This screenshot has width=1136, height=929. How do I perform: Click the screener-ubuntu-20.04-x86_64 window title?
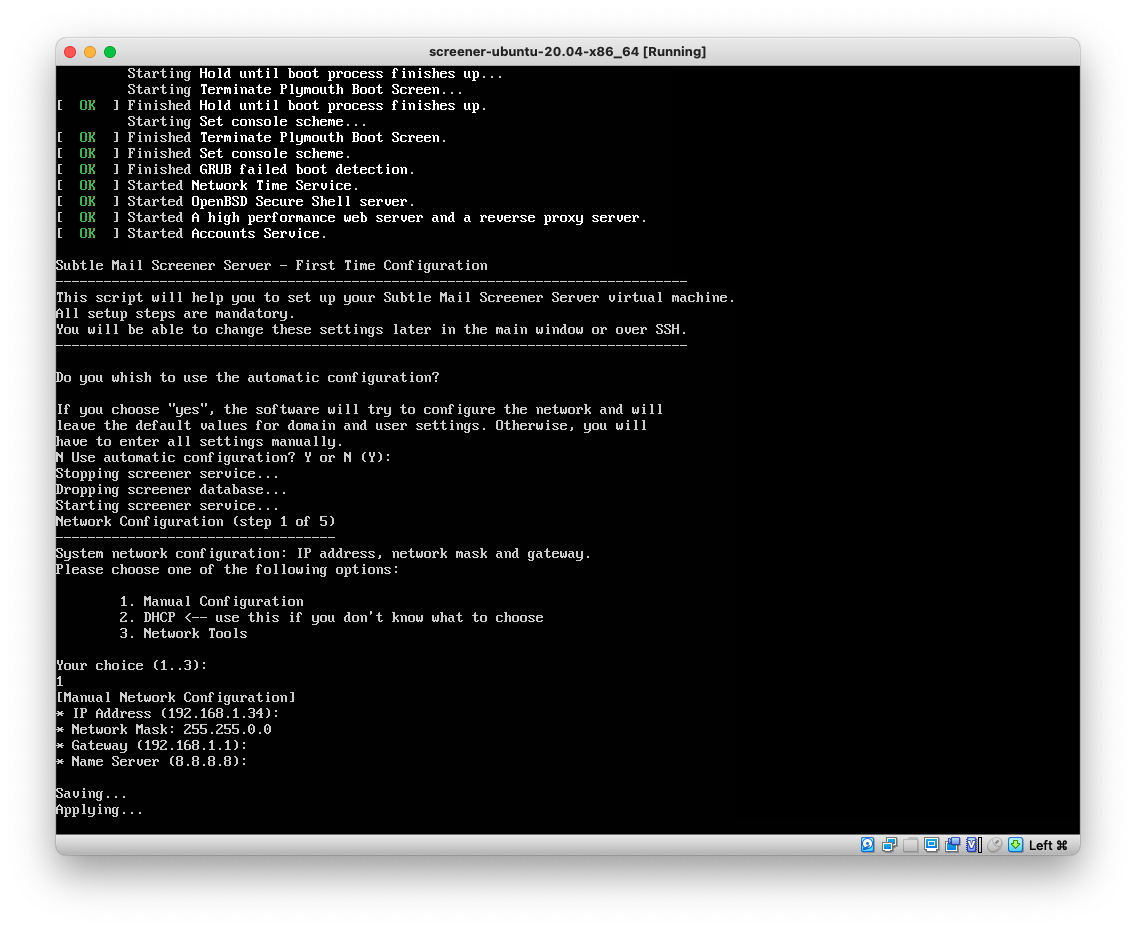point(567,52)
